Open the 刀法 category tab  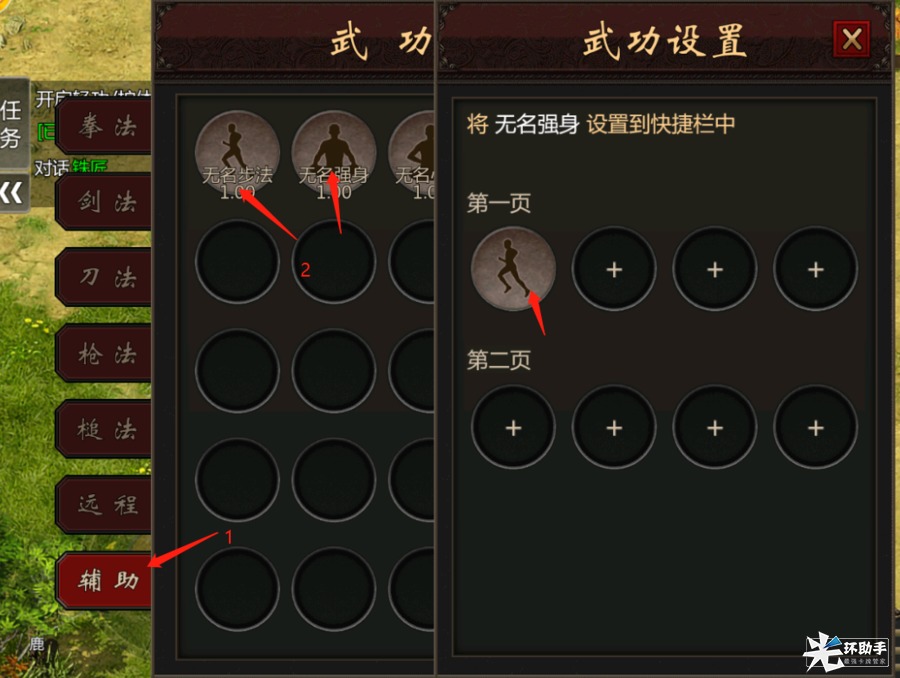tap(104, 277)
